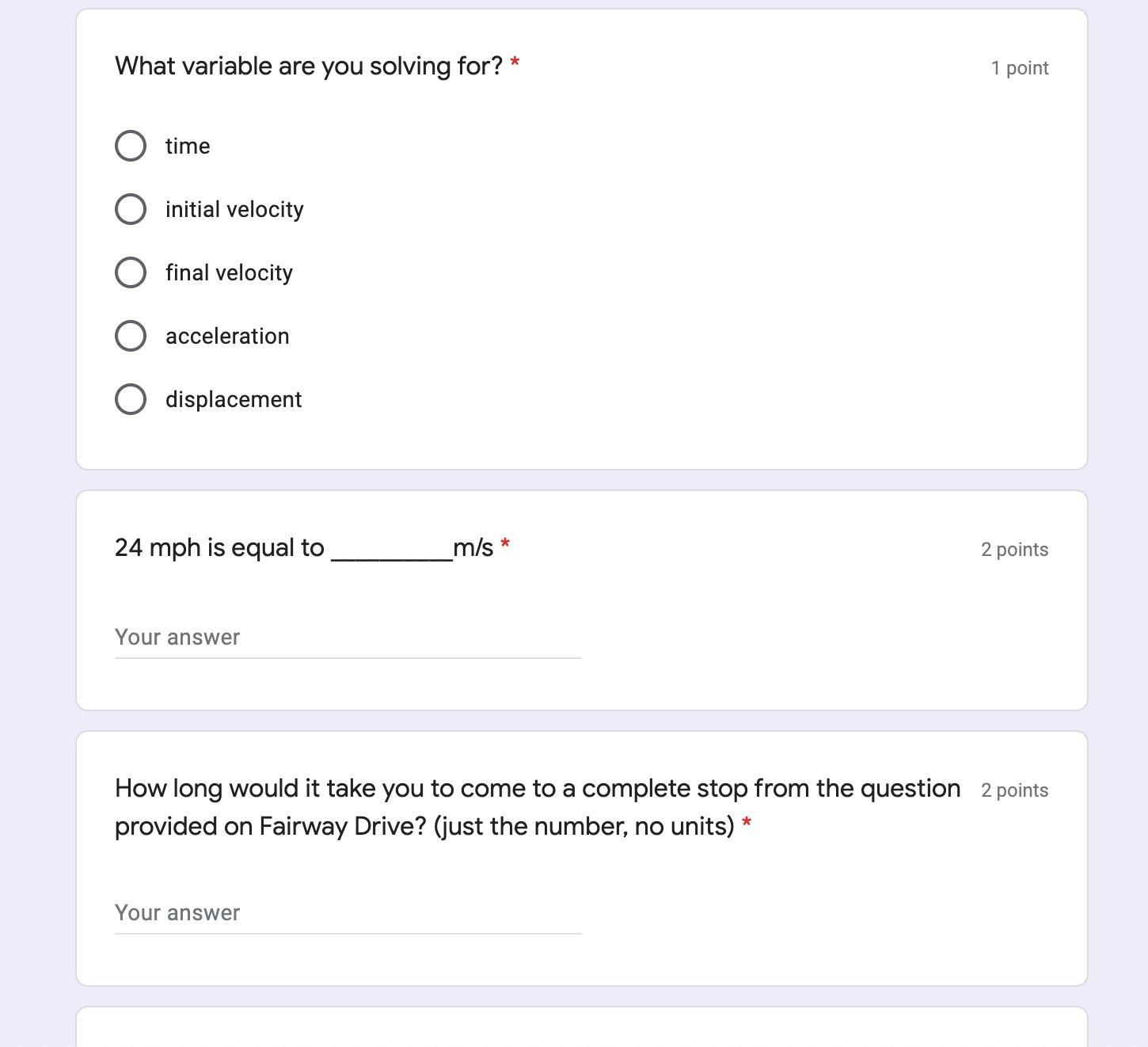Click the required asterisk after "m/s"
This screenshot has height=1047, width=1148.
pos(505,543)
